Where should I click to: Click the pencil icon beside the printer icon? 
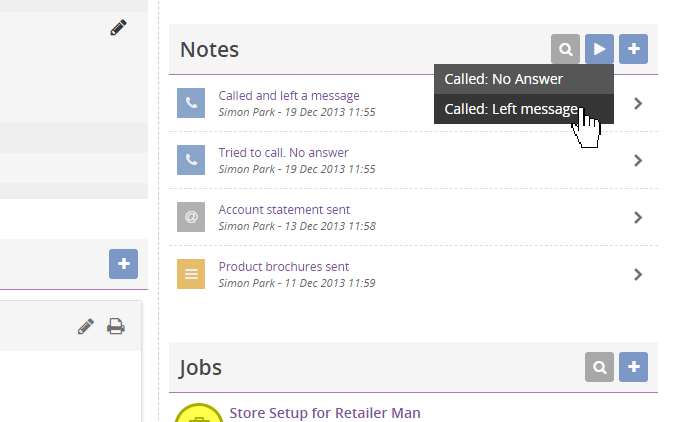pyautogui.click(x=86, y=326)
